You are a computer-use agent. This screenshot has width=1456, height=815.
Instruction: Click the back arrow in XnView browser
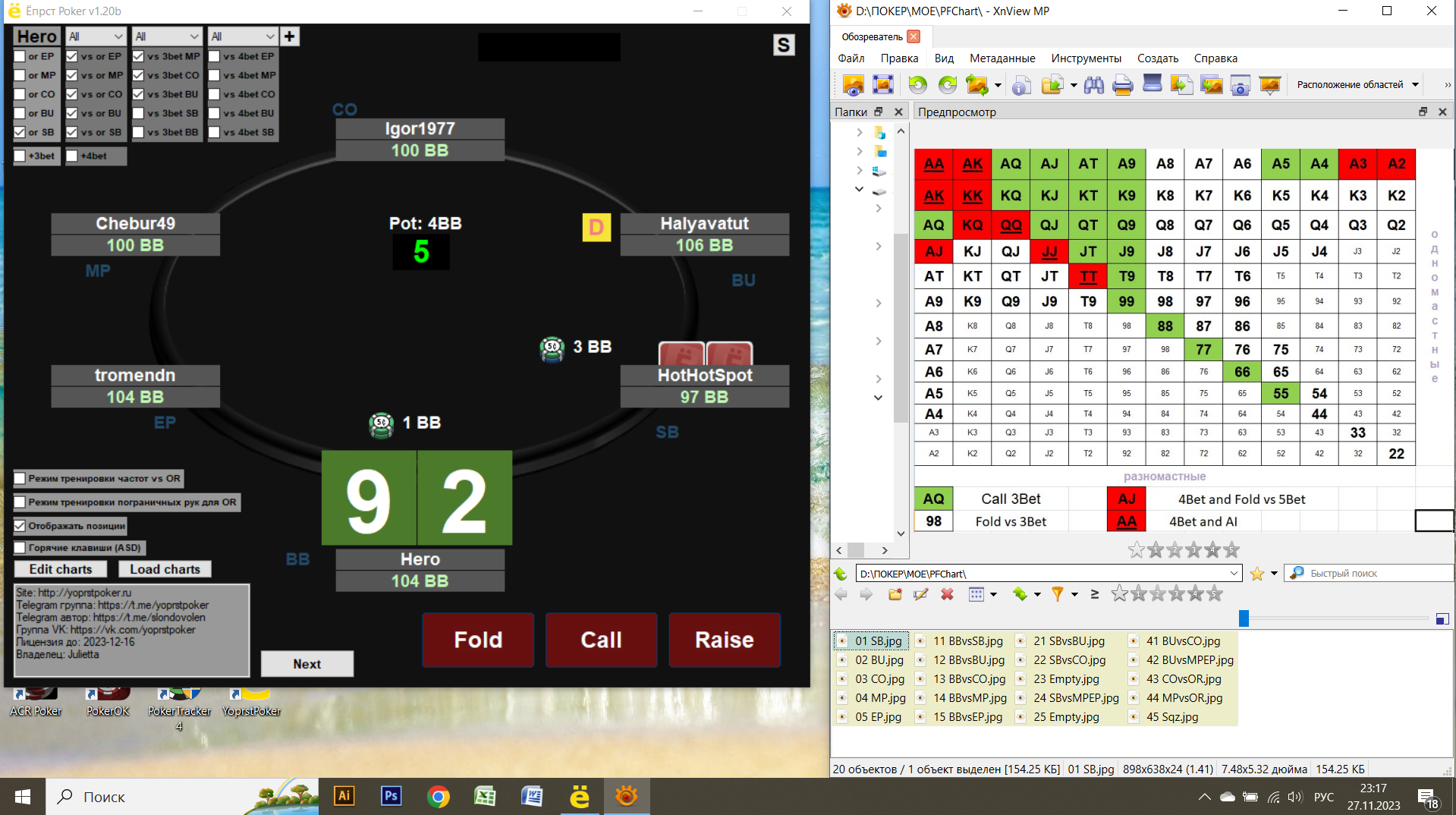coord(841,594)
